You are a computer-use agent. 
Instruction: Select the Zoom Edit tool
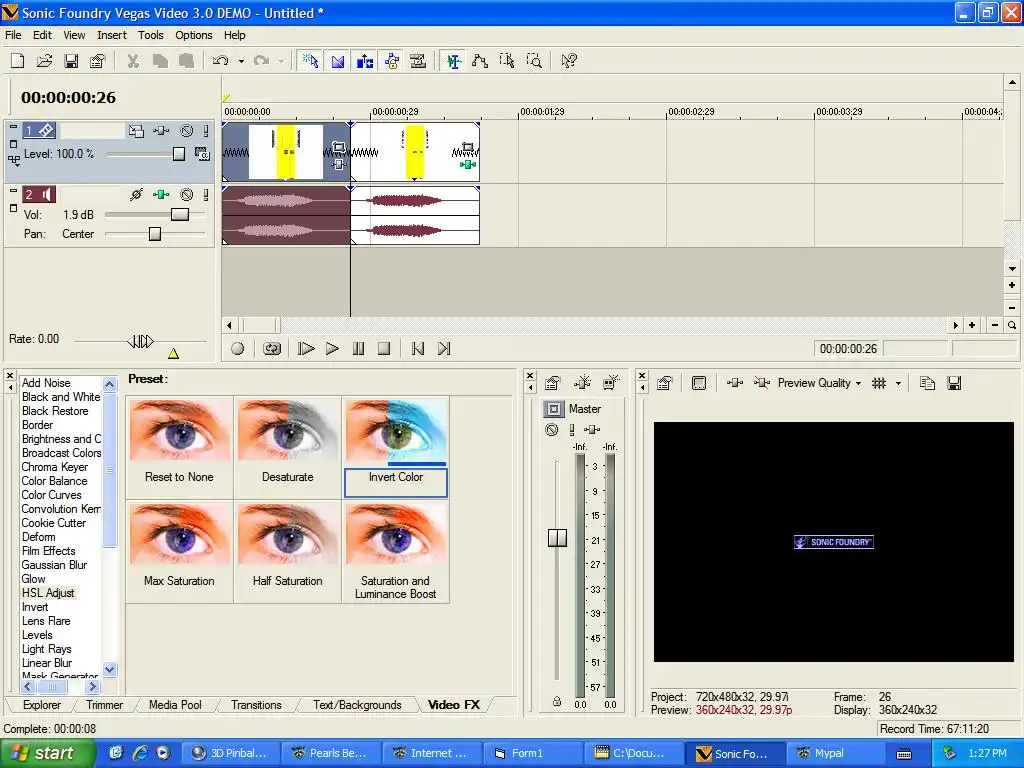[534, 61]
